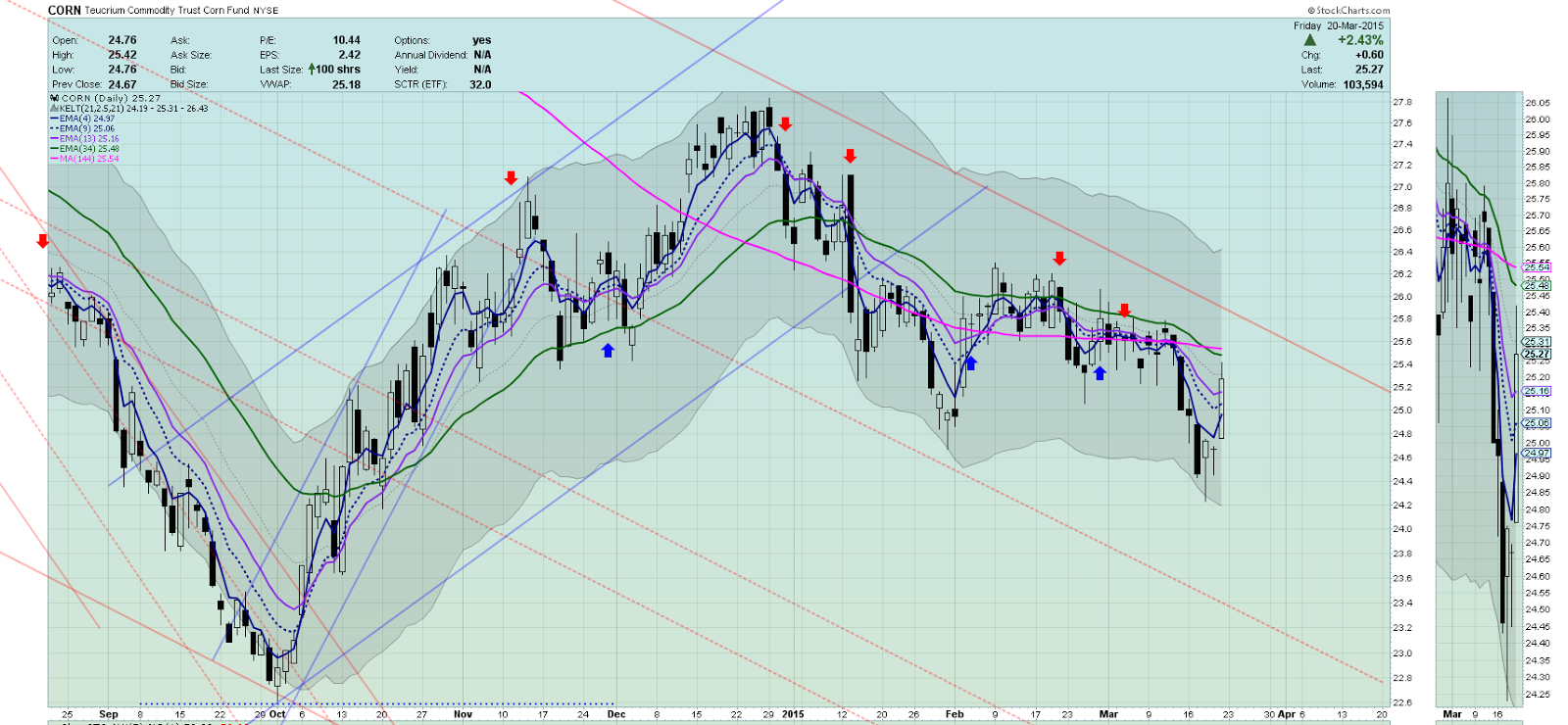Click the 22.6 main price axis label
Viewport: 1568px width, 725px height.
[x=1402, y=702]
